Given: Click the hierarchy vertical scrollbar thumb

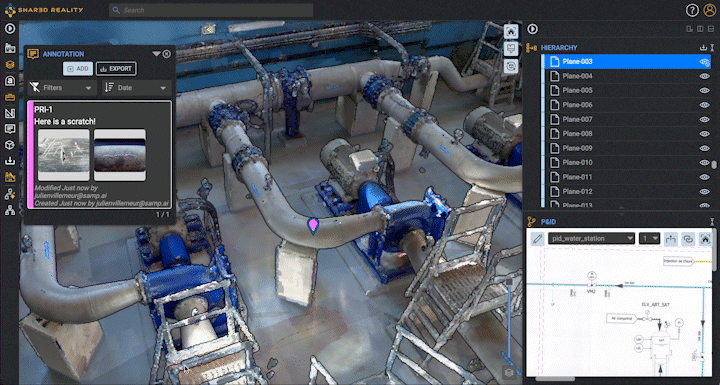Looking at the screenshot, I should 714,164.
